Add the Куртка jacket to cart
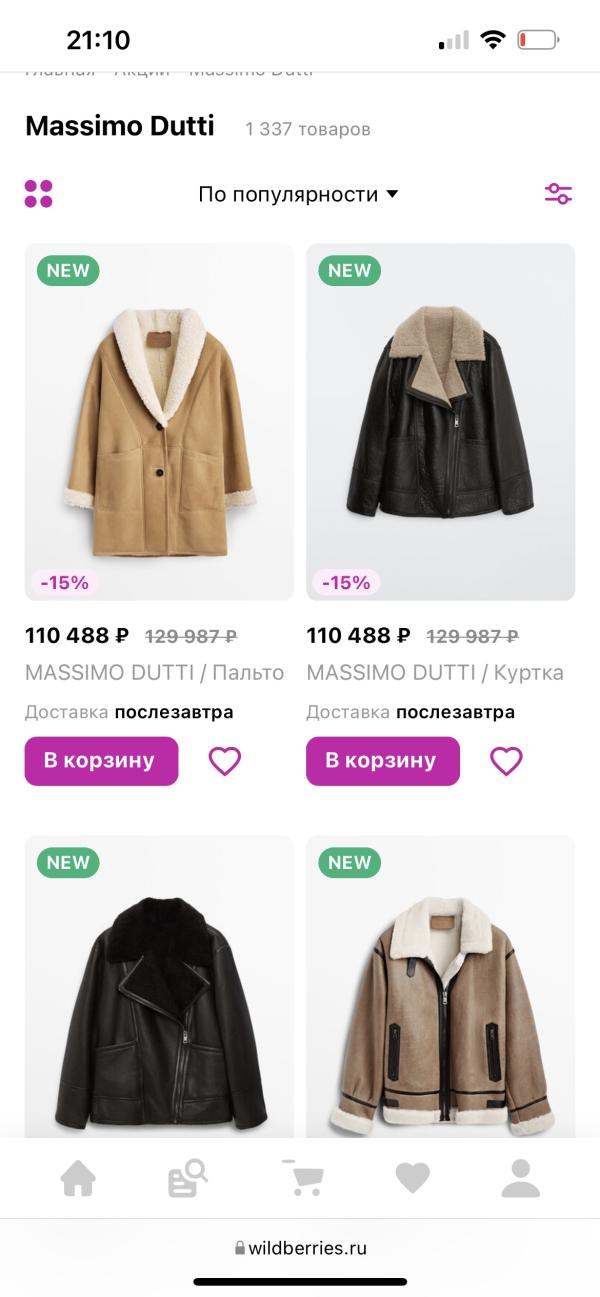 click(383, 761)
